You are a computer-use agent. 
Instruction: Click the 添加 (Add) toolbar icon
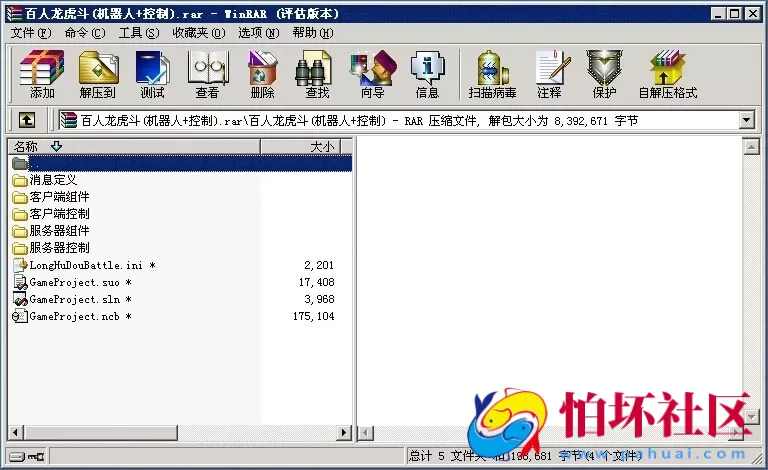pos(42,74)
